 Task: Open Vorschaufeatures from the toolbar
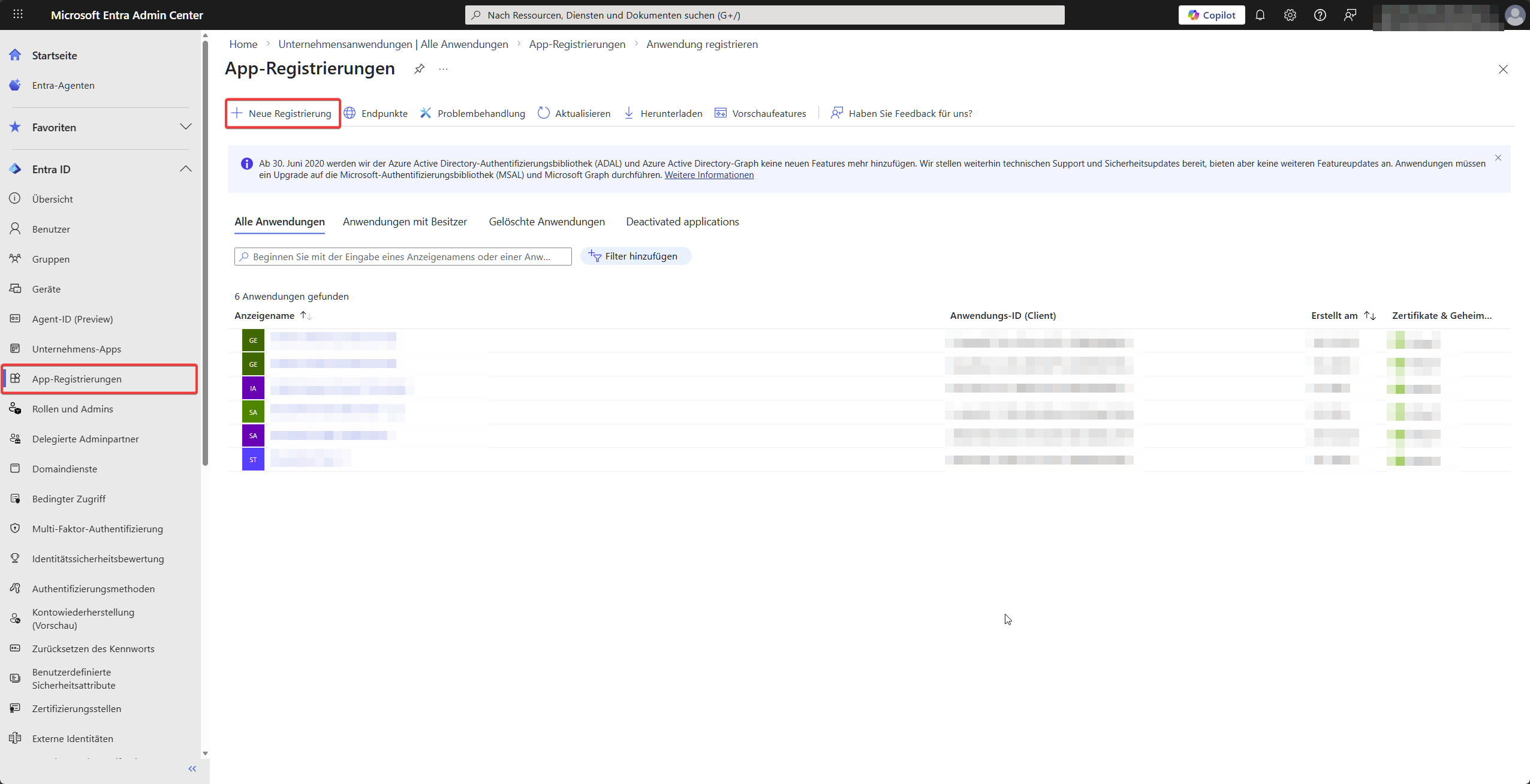760,113
